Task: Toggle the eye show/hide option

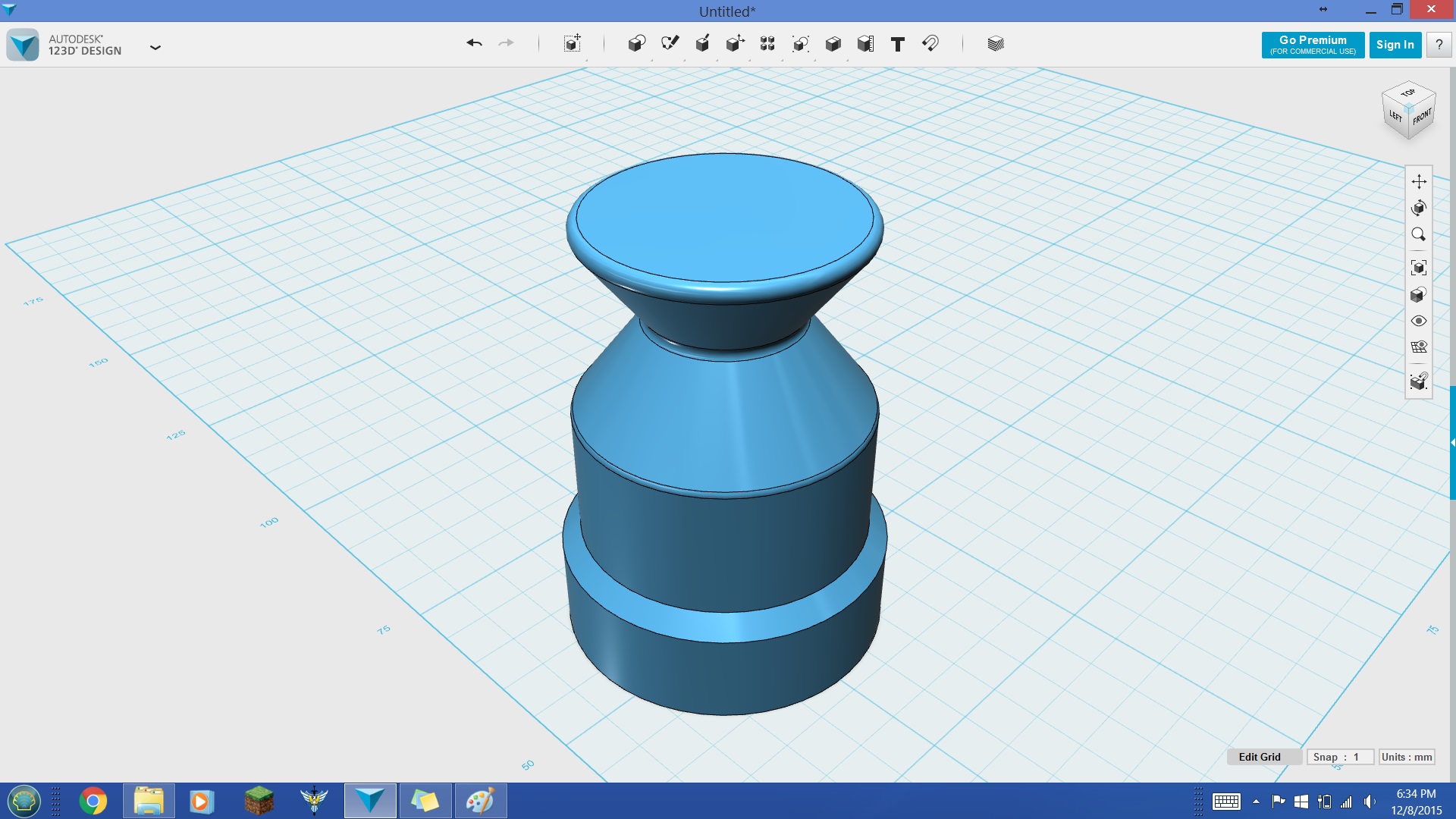Action: click(x=1419, y=321)
